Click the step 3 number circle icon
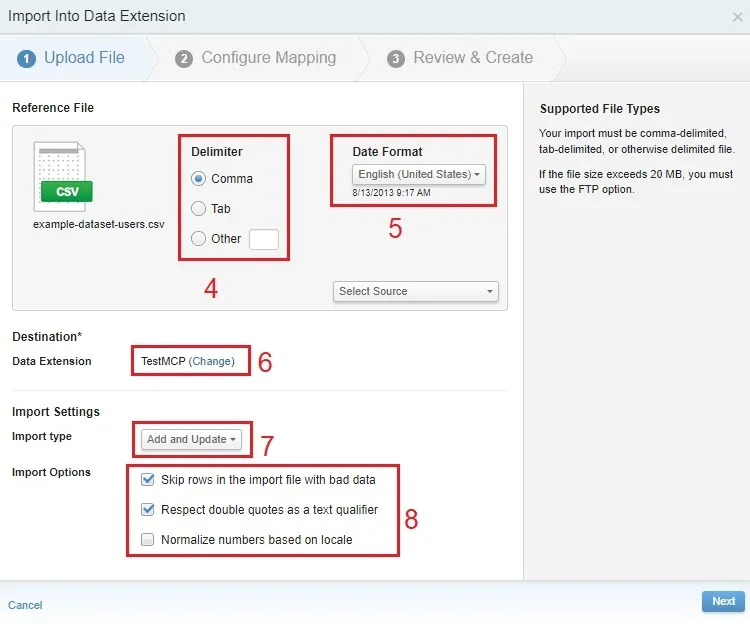Viewport: 750px width, 624px height. (x=396, y=58)
